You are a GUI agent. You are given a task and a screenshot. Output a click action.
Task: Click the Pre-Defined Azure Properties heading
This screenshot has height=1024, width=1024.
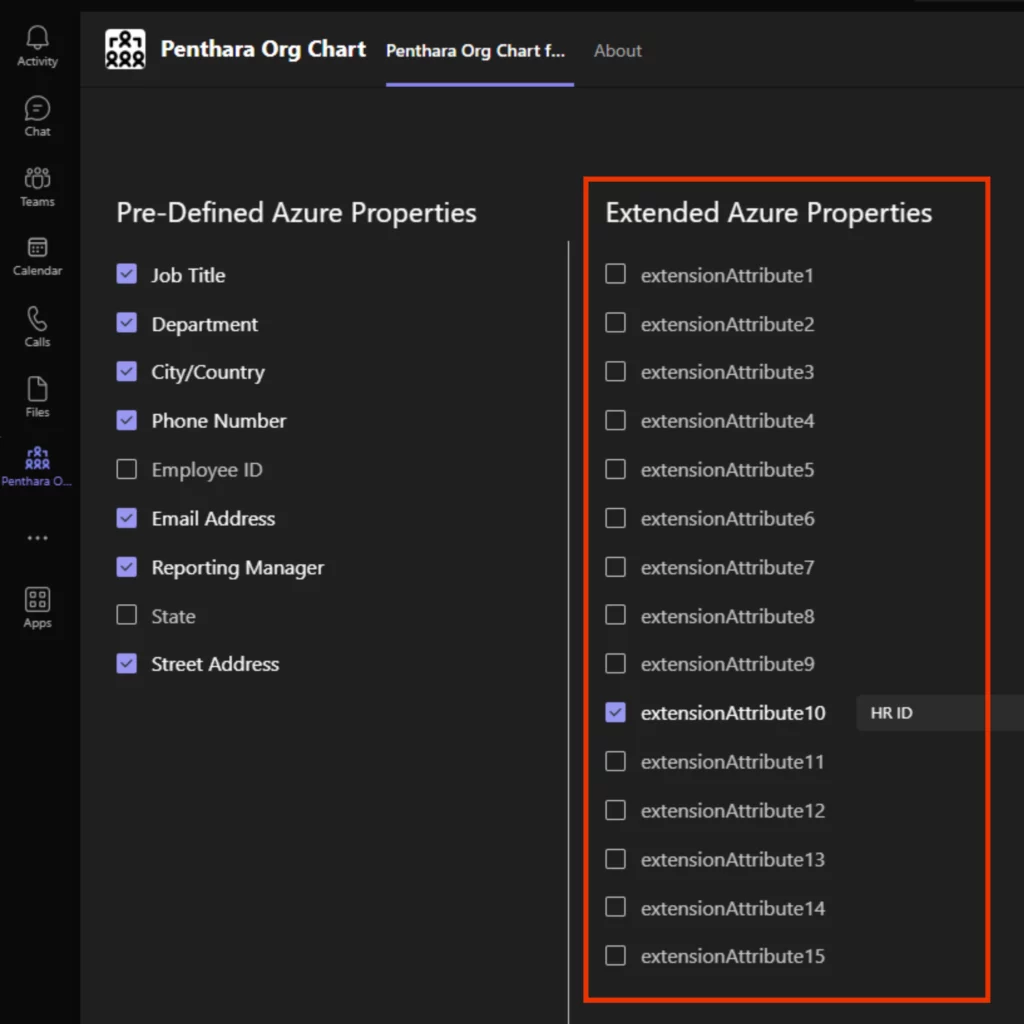(296, 213)
